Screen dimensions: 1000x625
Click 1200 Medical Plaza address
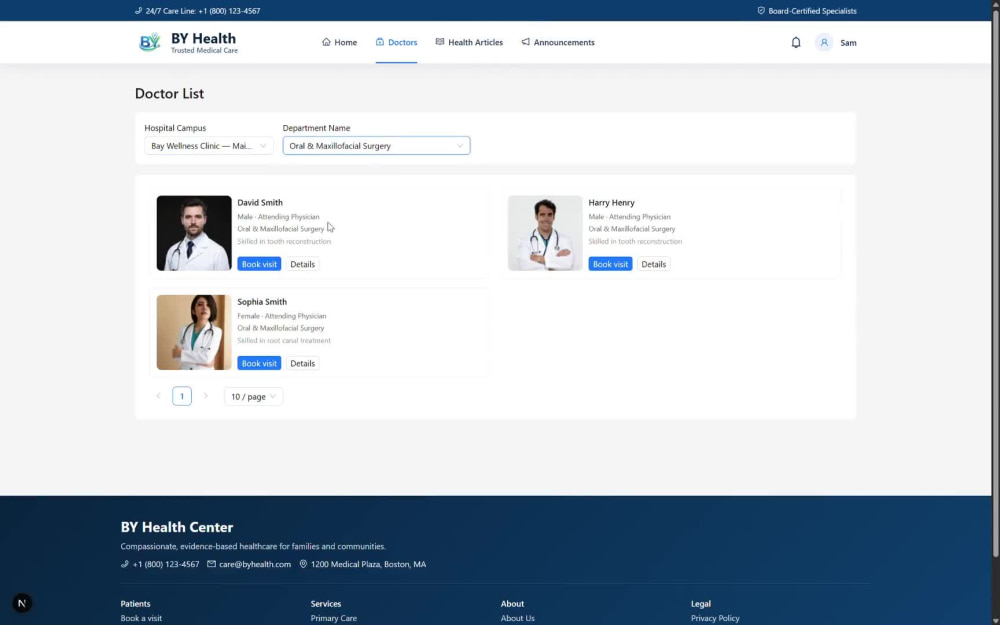[369, 564]
